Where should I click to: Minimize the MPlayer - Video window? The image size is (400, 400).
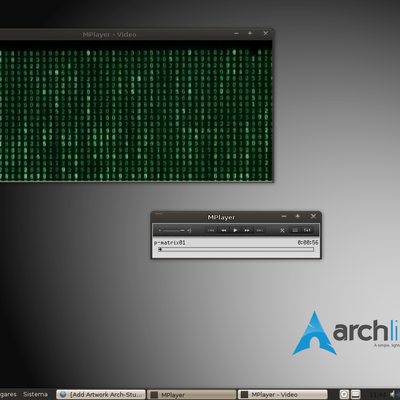pos(236,33)
